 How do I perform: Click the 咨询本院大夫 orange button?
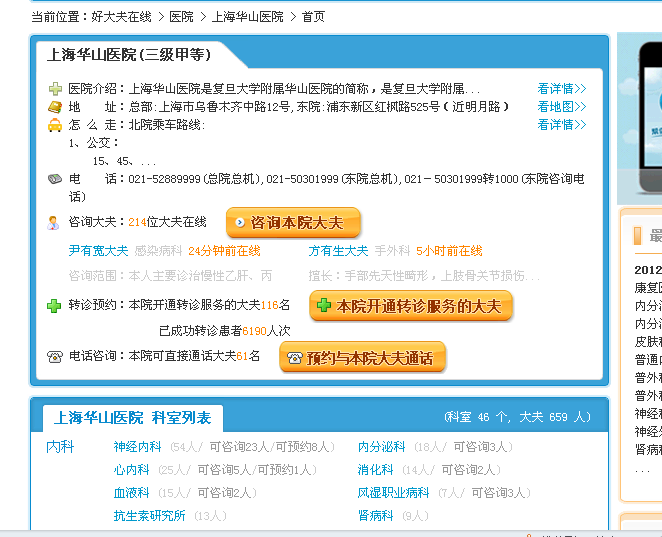(x=293, y=222)
